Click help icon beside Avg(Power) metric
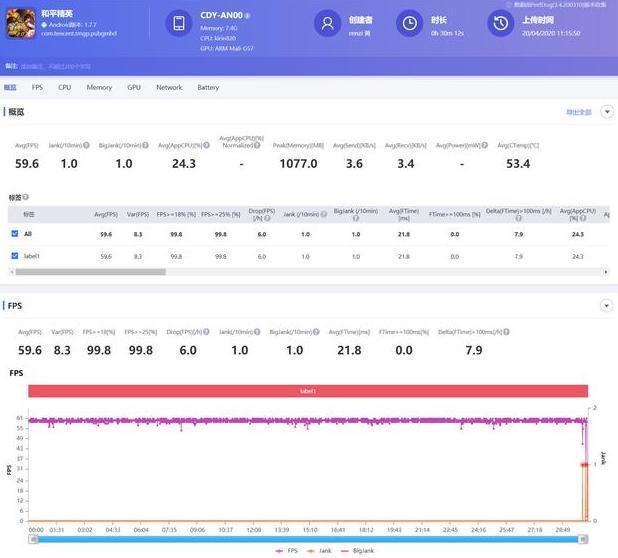The image size is (618, 558). pyautogui.click(x=485, y=145)
